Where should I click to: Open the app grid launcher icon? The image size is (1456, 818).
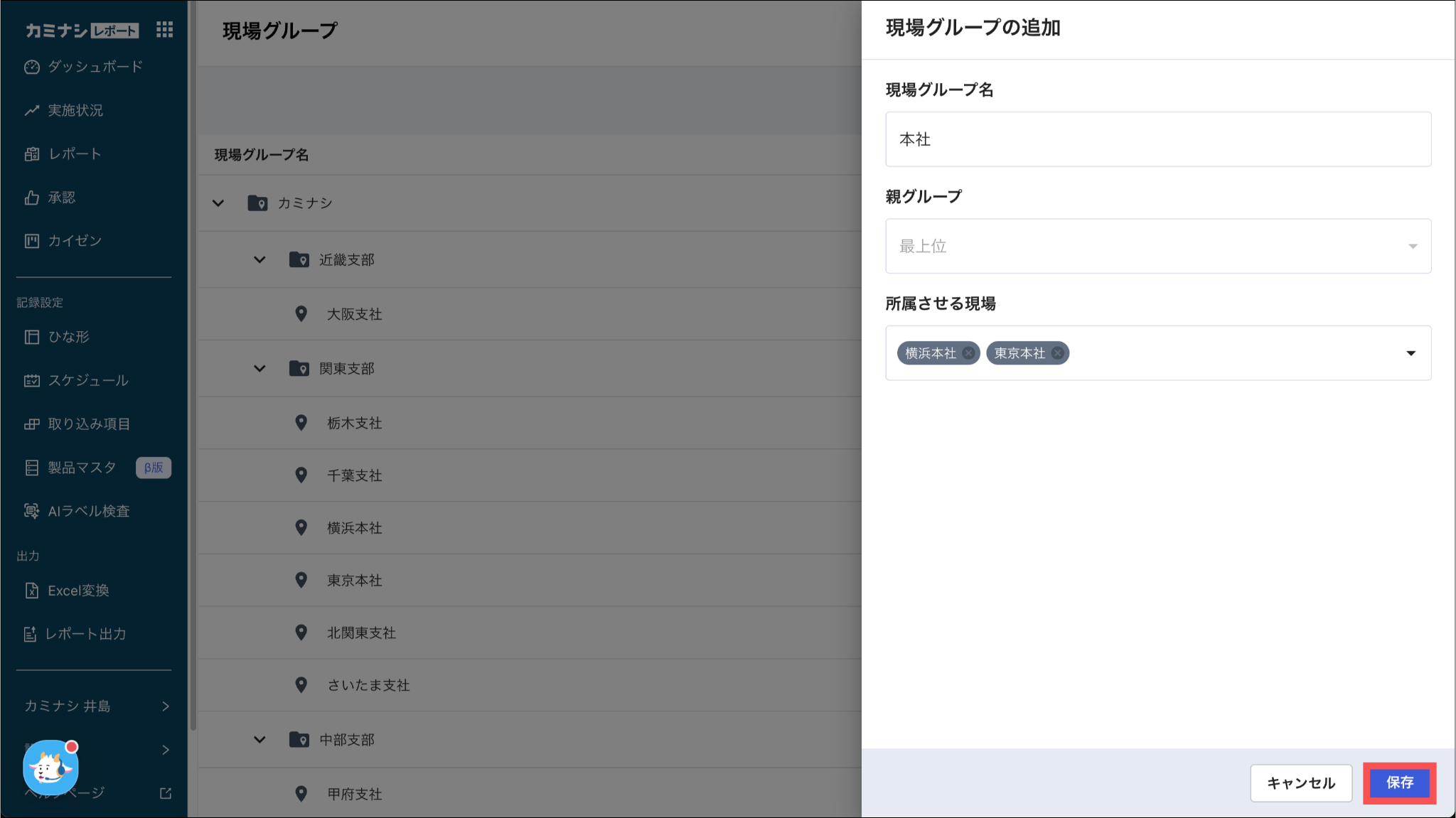tap(164, 29)
